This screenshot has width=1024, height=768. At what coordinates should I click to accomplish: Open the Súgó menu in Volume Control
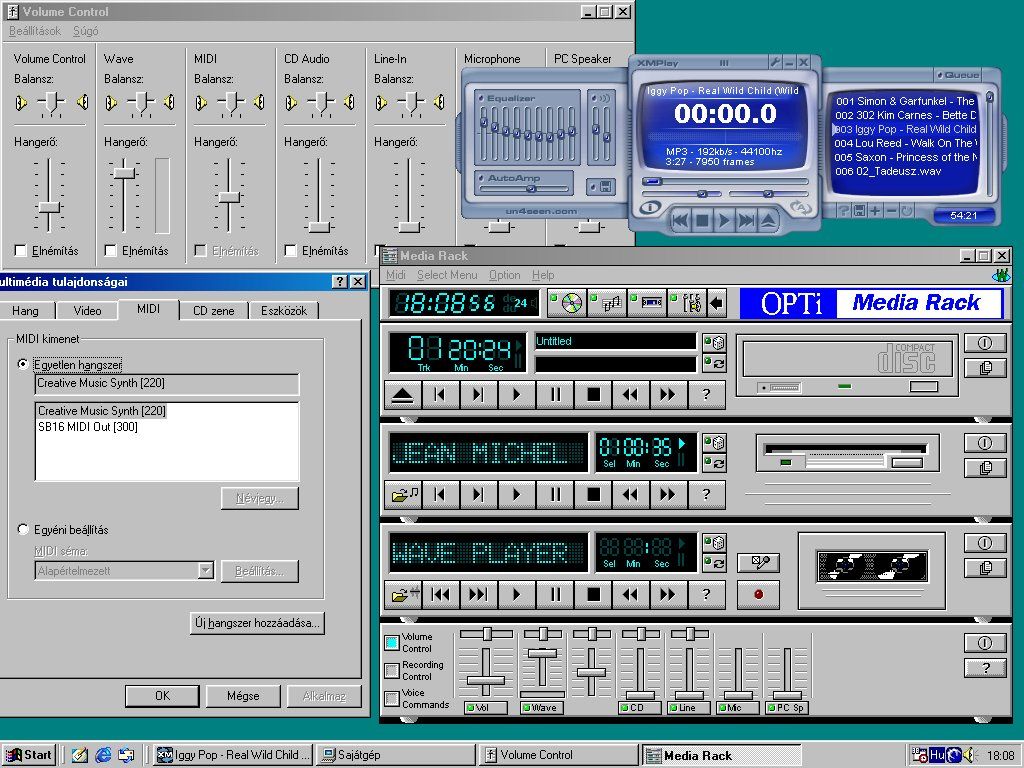pyautogui.click(x=86, y=31)
